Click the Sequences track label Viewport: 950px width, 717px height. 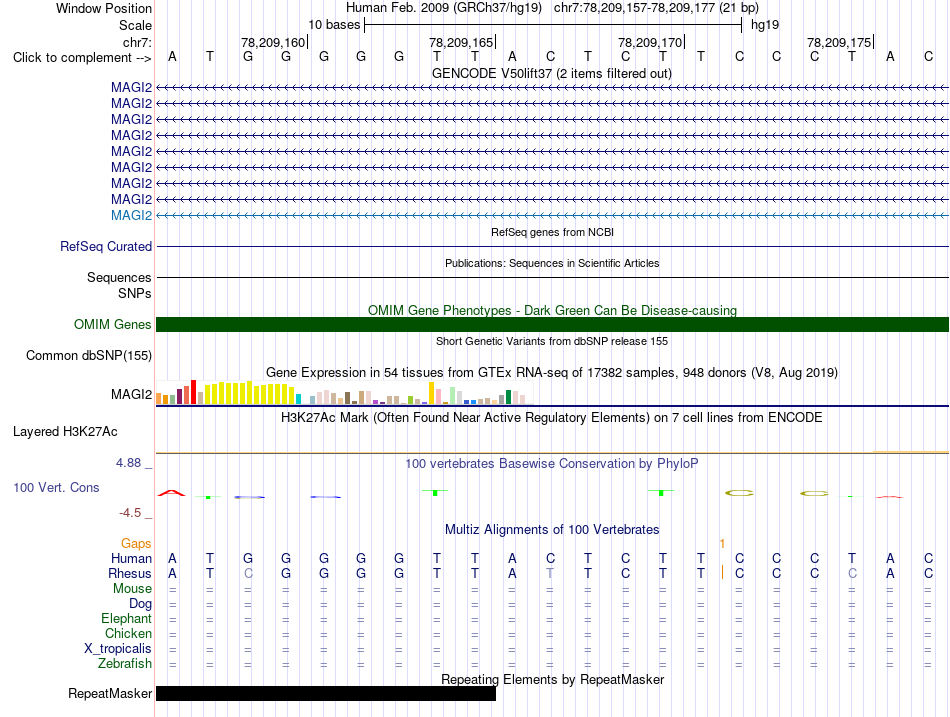[119, 277]
